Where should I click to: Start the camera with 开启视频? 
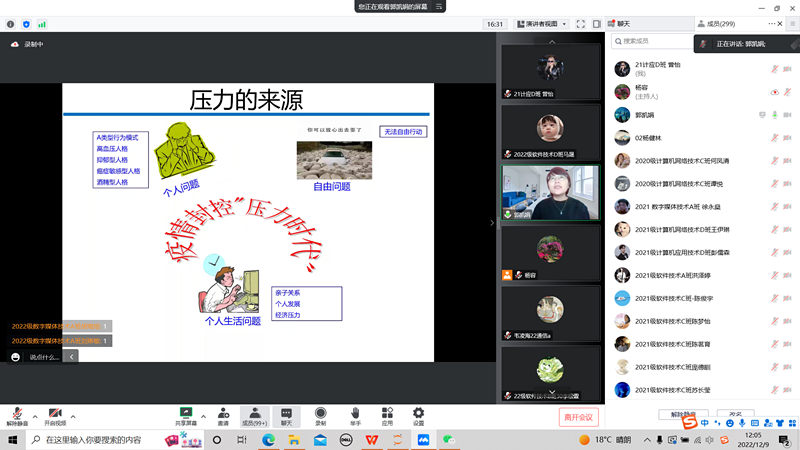[x=55, y=412]
